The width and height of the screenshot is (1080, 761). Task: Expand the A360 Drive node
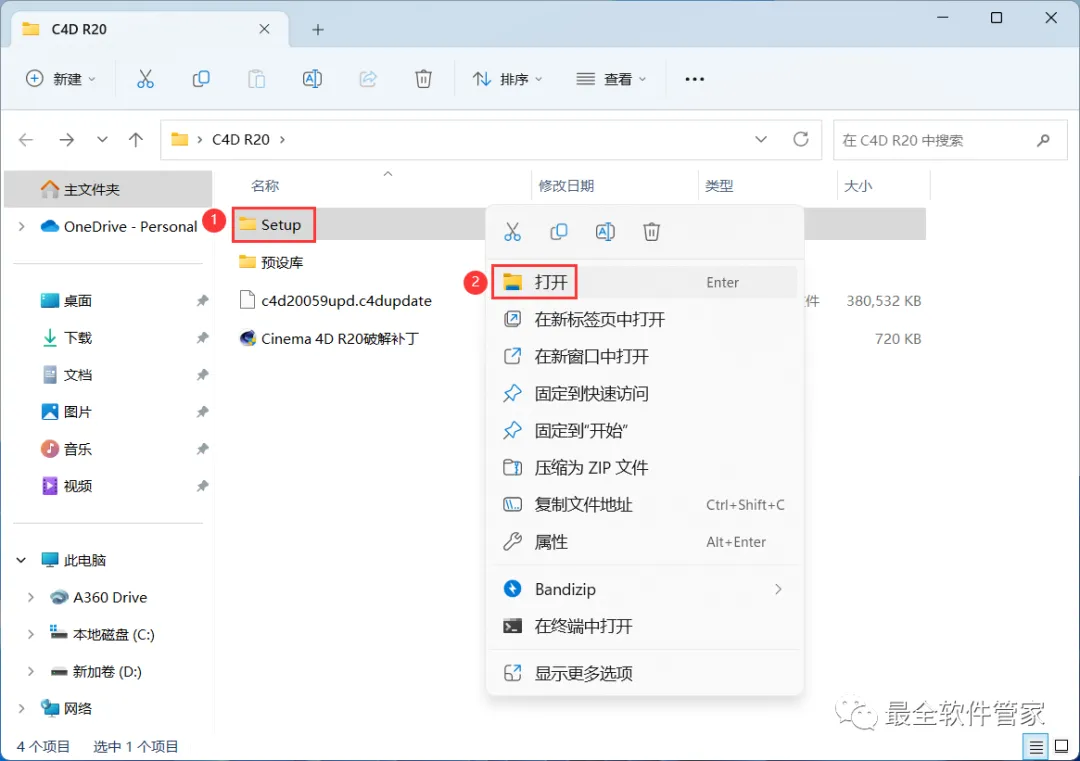(31, 598)
